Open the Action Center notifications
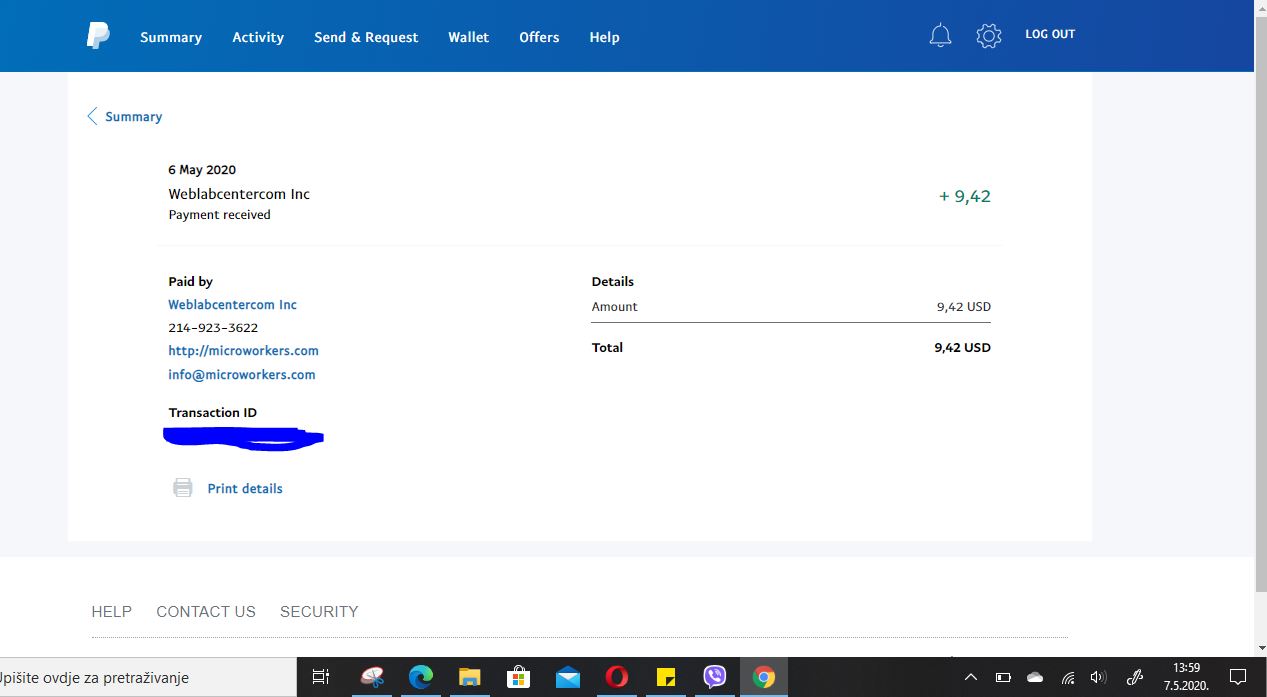Image resolution: width=1267 pixels, height=697 pixels. coord(1237,677)
